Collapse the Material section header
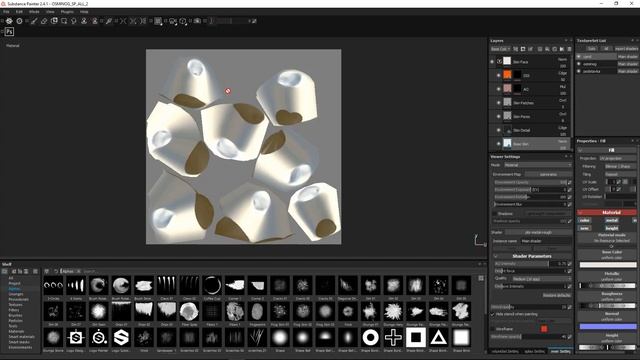Viewport: 640px width, 360px height. click(x=580, y=213)
